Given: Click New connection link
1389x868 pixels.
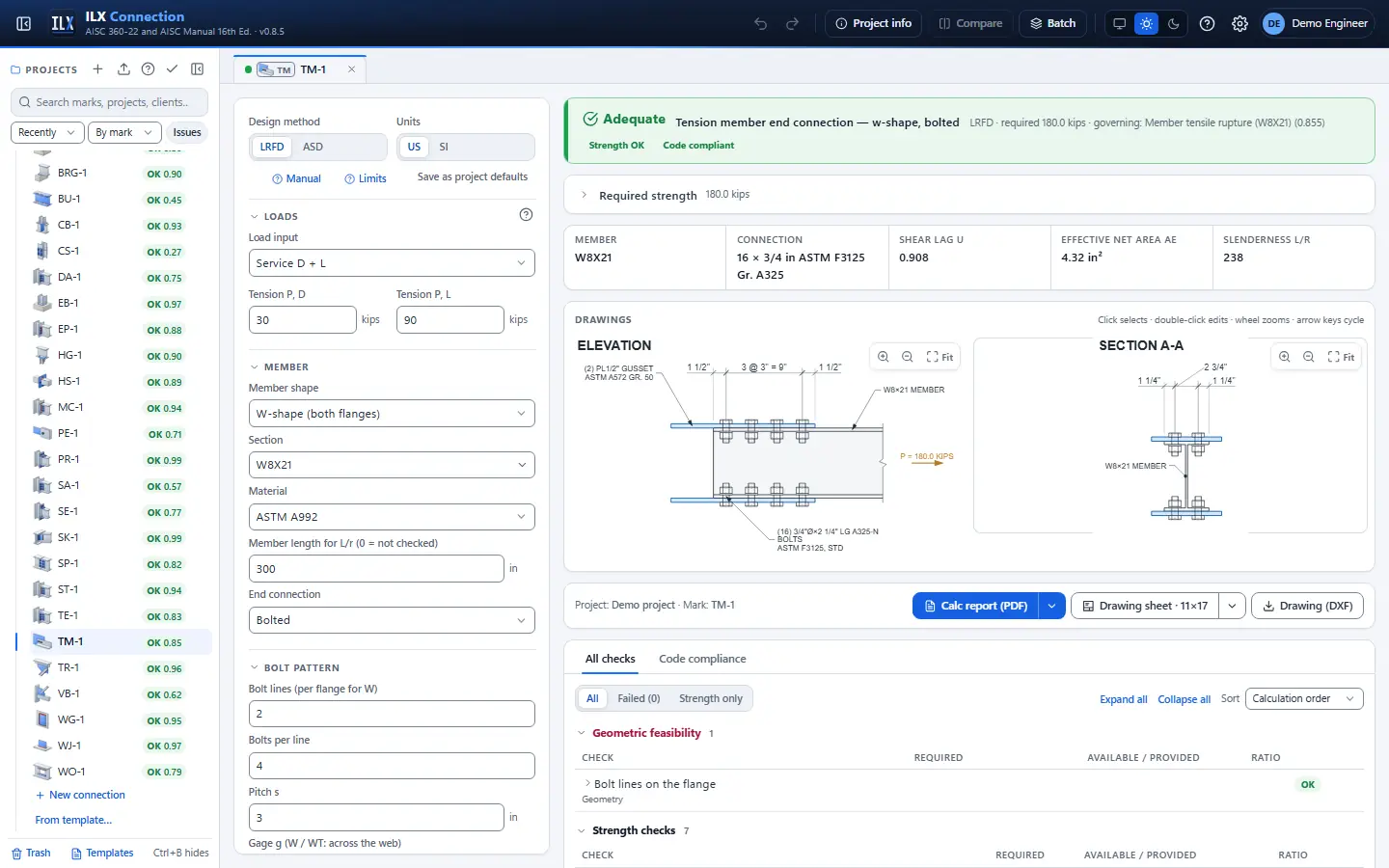Looking at the screenshot, I should pyautogui.click(x=80, y=795).
